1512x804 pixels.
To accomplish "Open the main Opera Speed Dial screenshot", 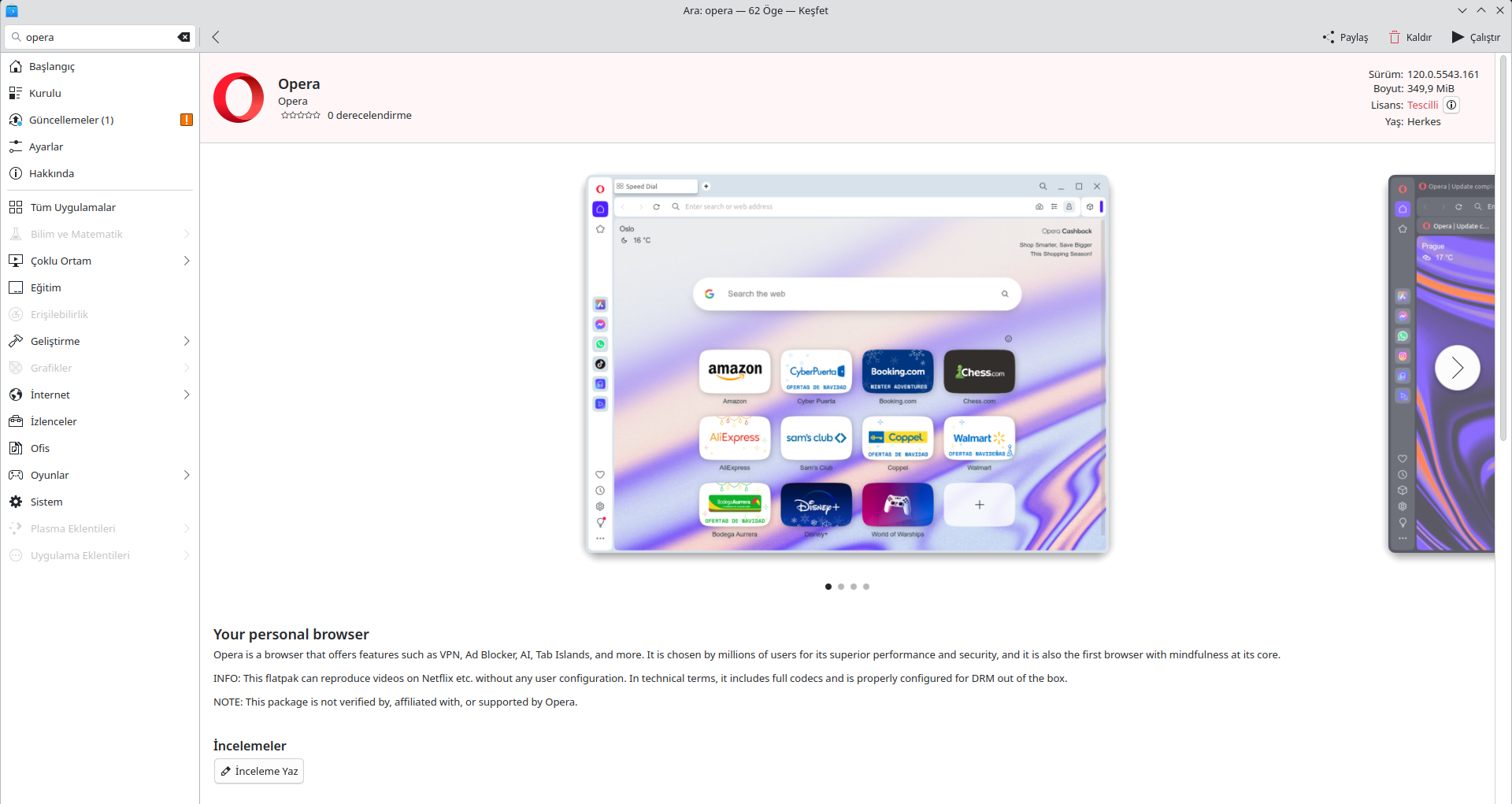I will [x=847, y=364].
